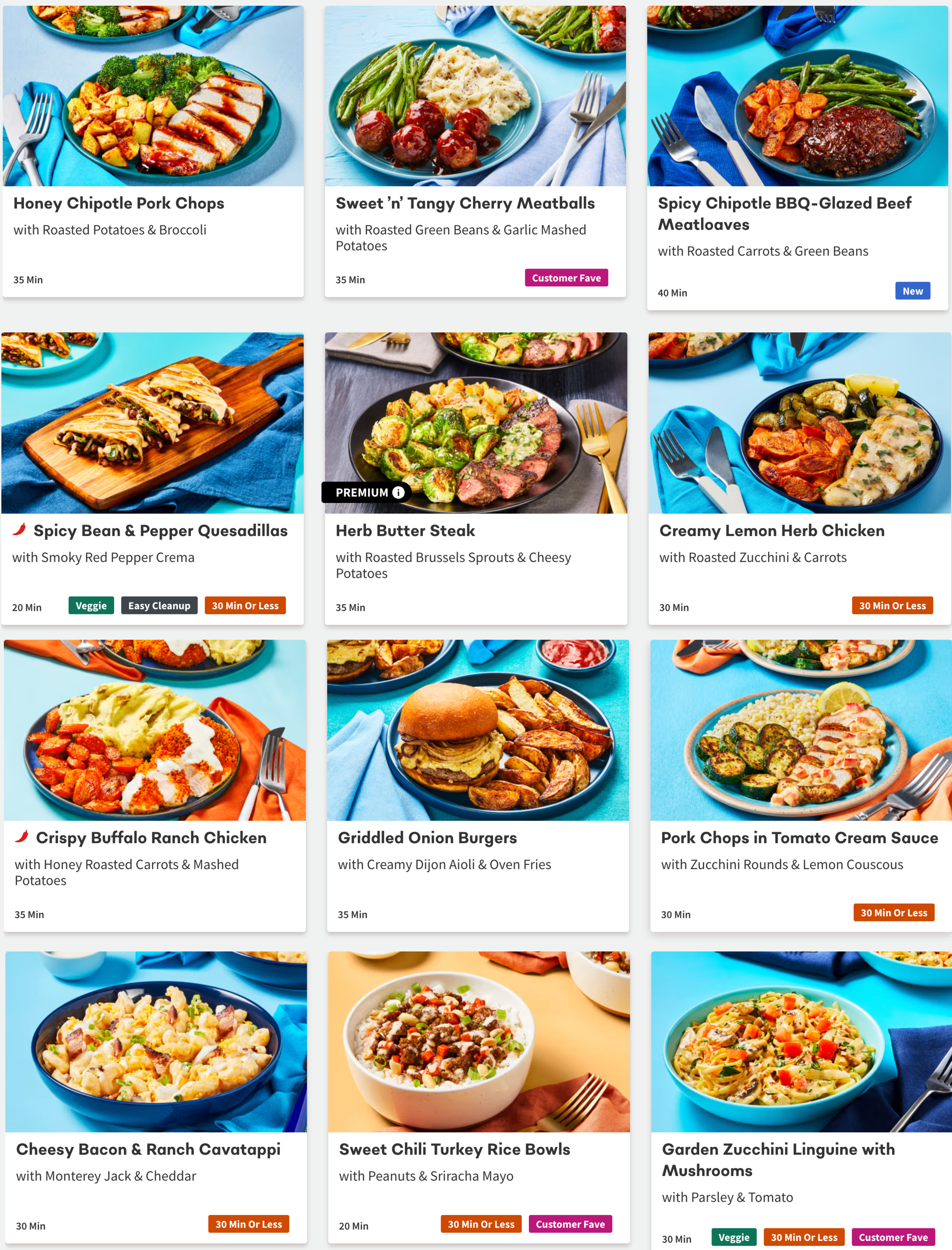The height and width of the screenshot is (1250, 952).
Task: Click the PREMIUM label on steak image
Action: coord(361,492)
